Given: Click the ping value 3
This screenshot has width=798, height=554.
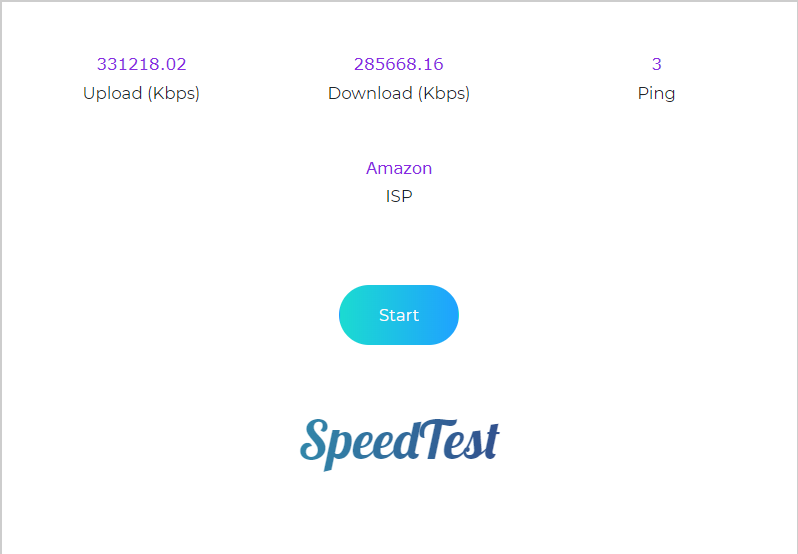Looking at the screenshot, I should tap(657, 64).
